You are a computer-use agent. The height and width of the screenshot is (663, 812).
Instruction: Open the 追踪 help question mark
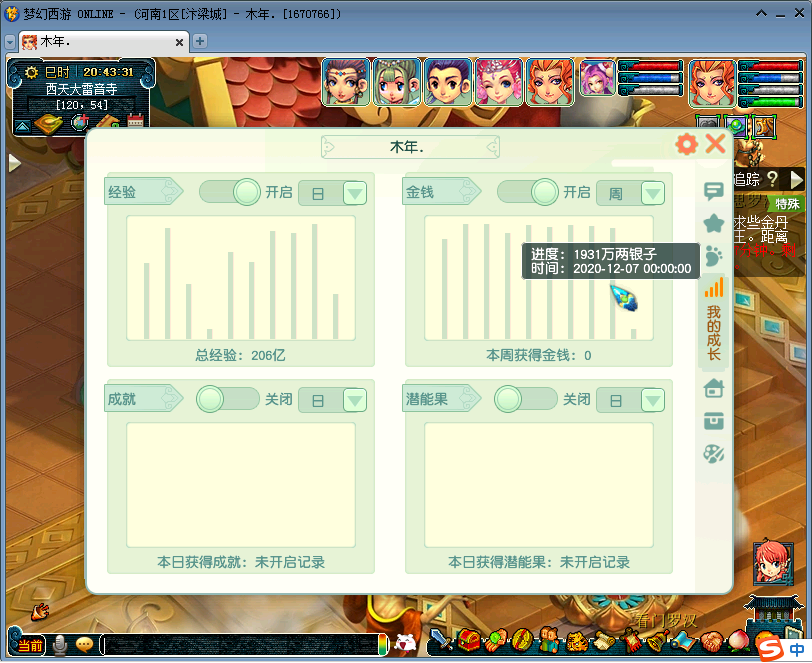coord(773,179)
